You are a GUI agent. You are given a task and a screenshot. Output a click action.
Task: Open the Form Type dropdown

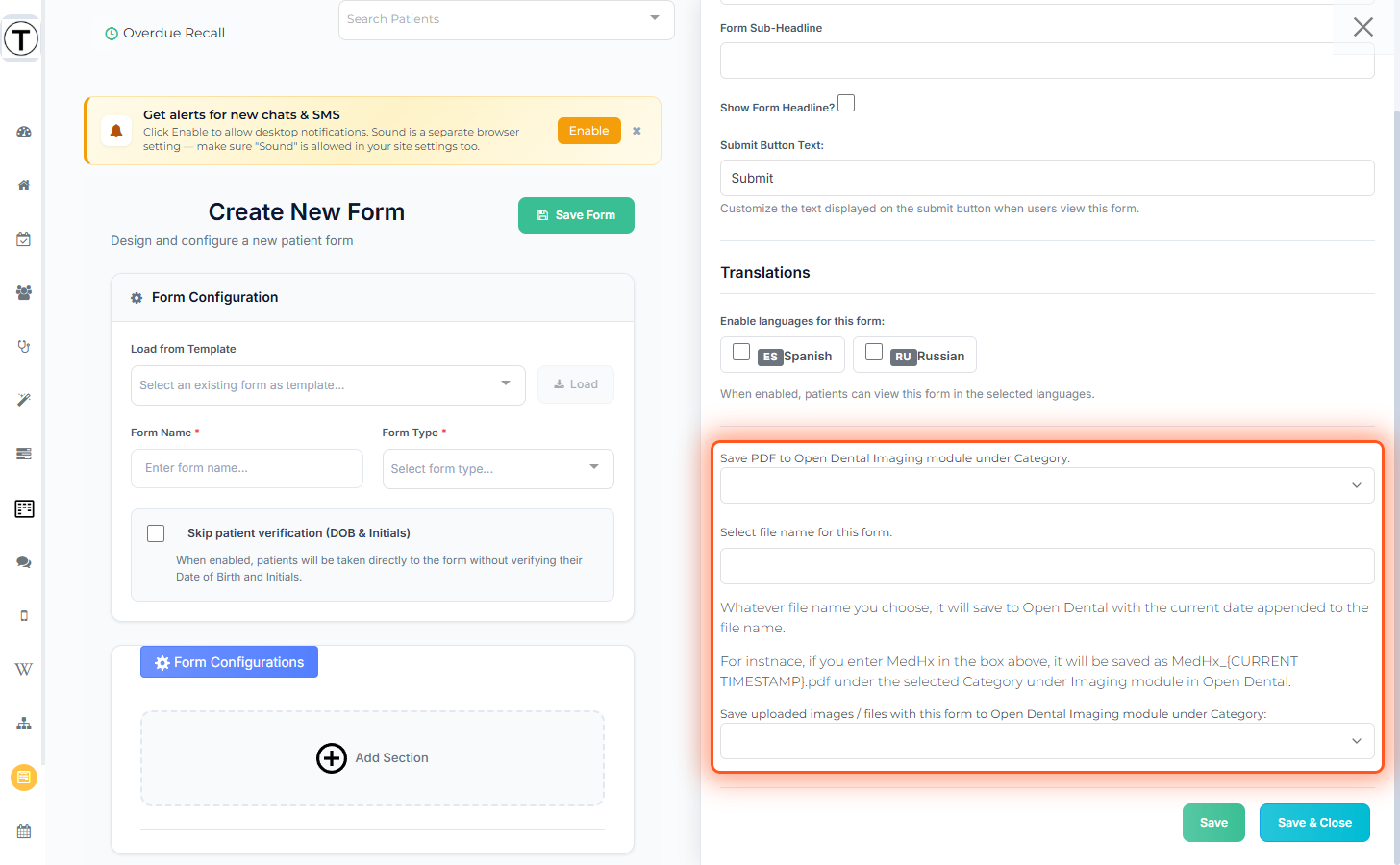click(x=498, y=469)
